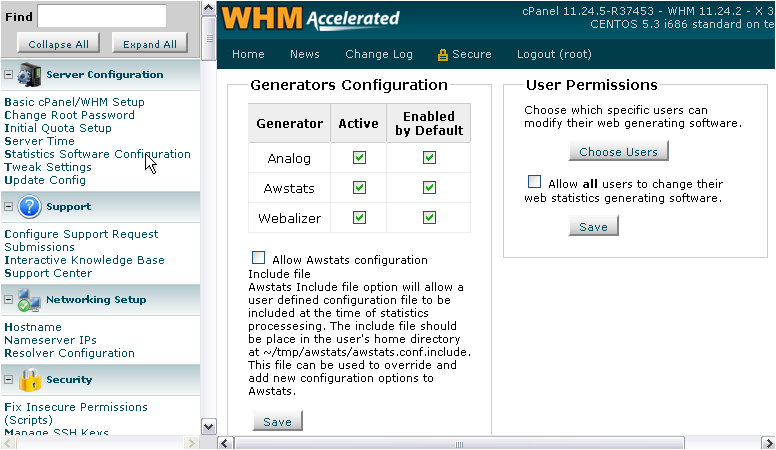Open Configure Support Request Submissions link

pyautogui.click(x=81, y=240)
